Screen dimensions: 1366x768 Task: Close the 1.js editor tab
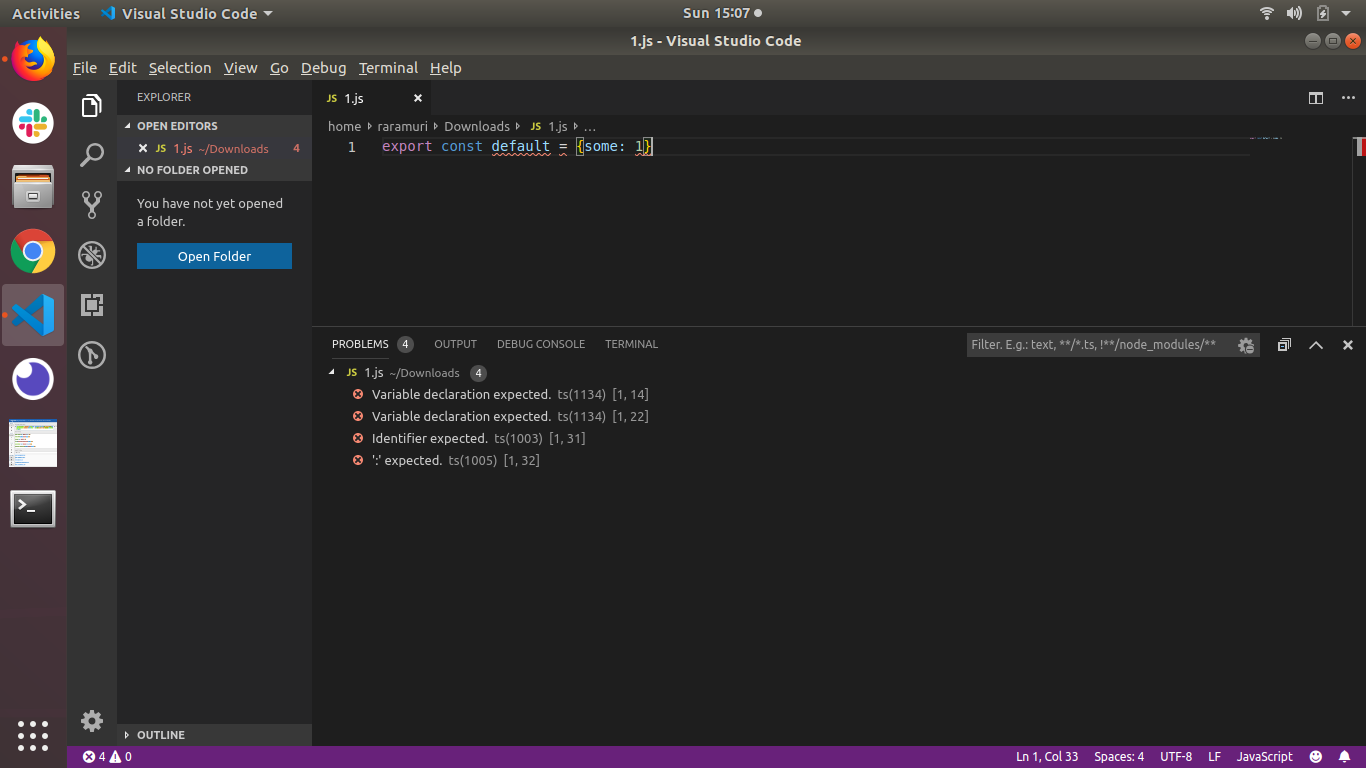[418, 98]
